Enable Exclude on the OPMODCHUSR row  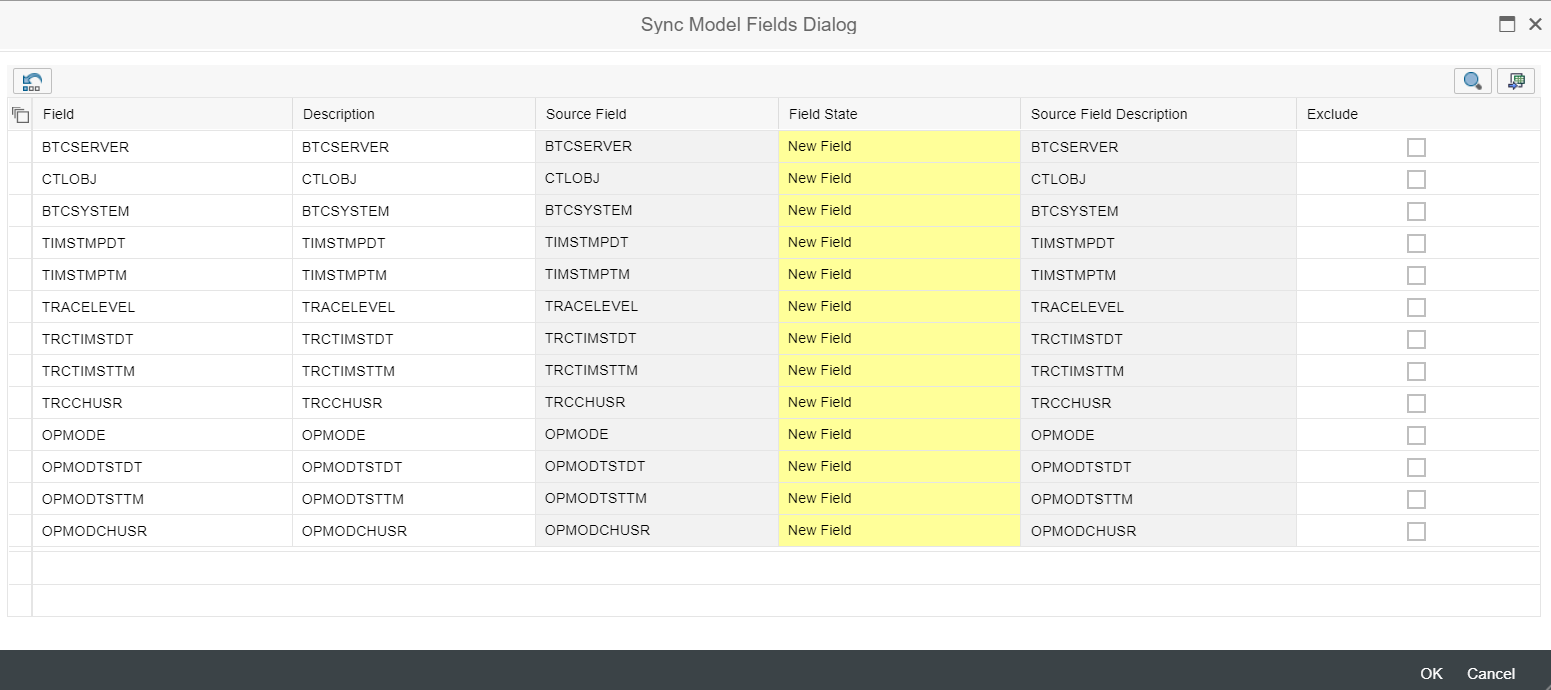tap(1416, 532)
